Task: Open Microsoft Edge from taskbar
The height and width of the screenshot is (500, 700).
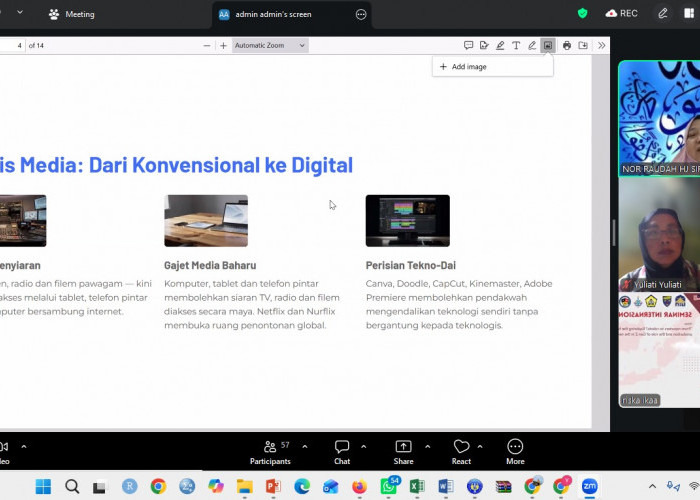Action: point(302,486)
